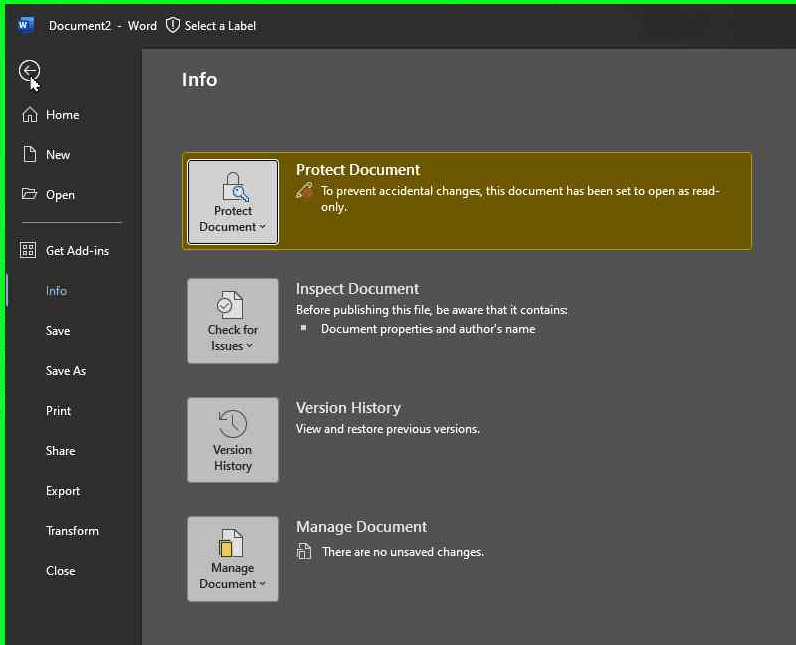Select the Info tab
This screenshot has height=645, width=796.
point(56,291)
